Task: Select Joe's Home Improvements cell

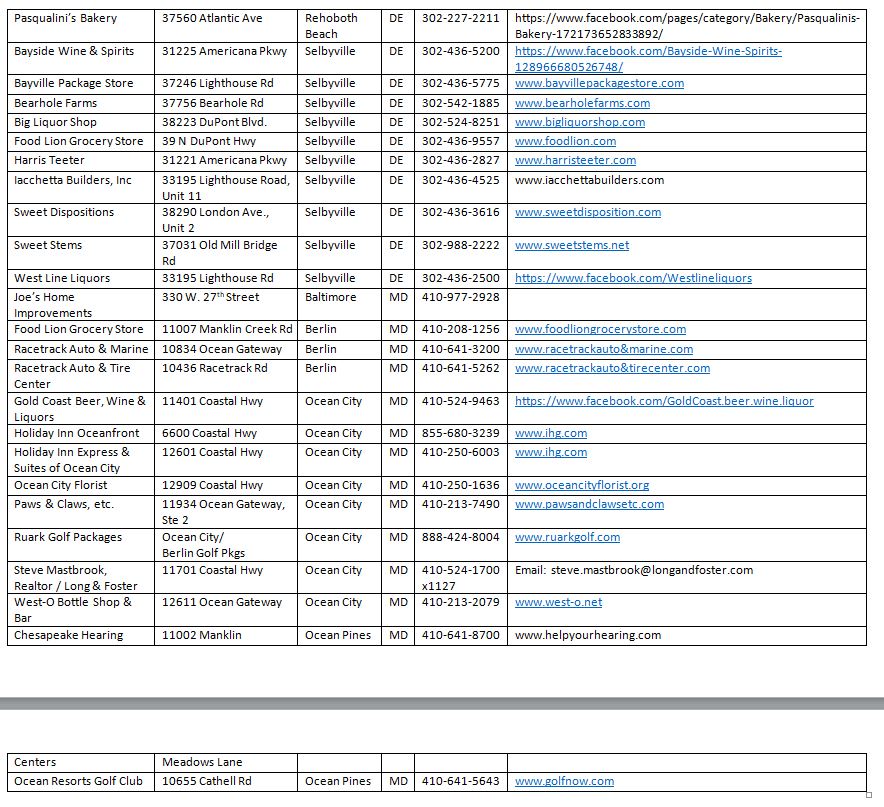Action: [x=81, y=305]
